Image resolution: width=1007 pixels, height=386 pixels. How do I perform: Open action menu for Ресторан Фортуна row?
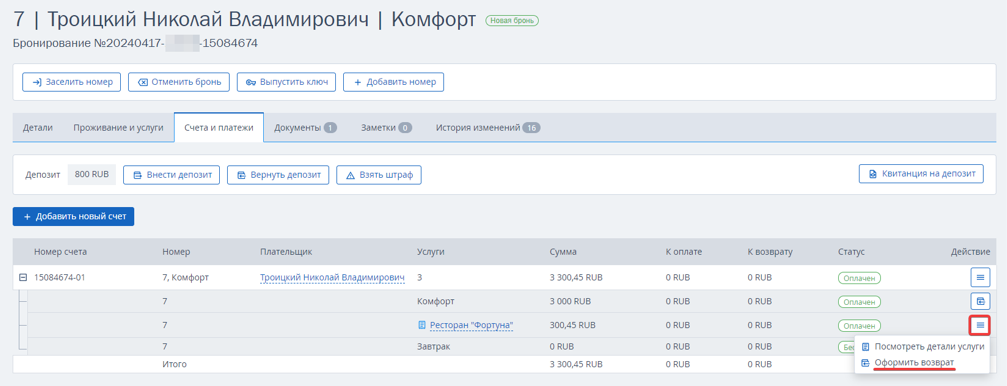click(x=980, y=325)
